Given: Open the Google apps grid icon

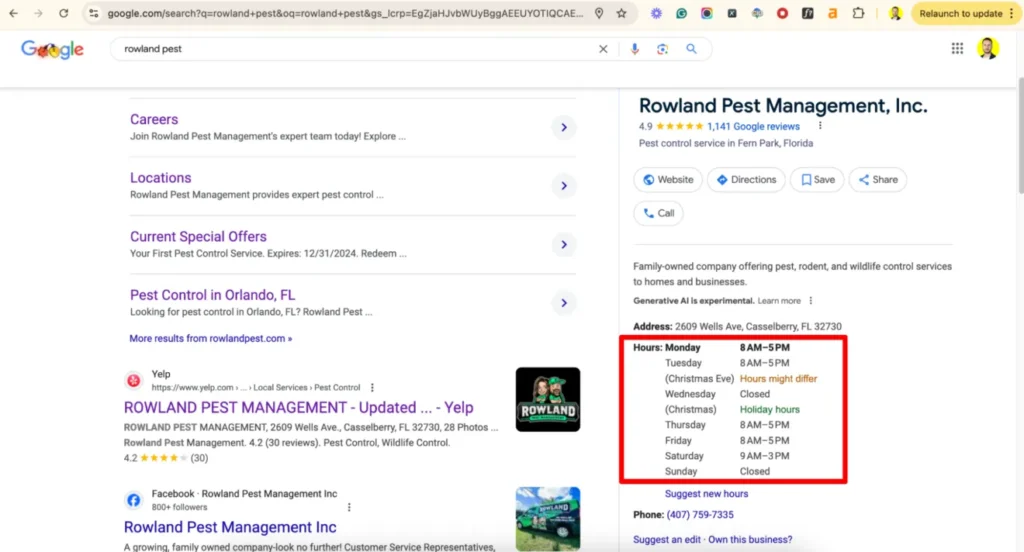Looking at the screenshot, I should coord(957,49).
